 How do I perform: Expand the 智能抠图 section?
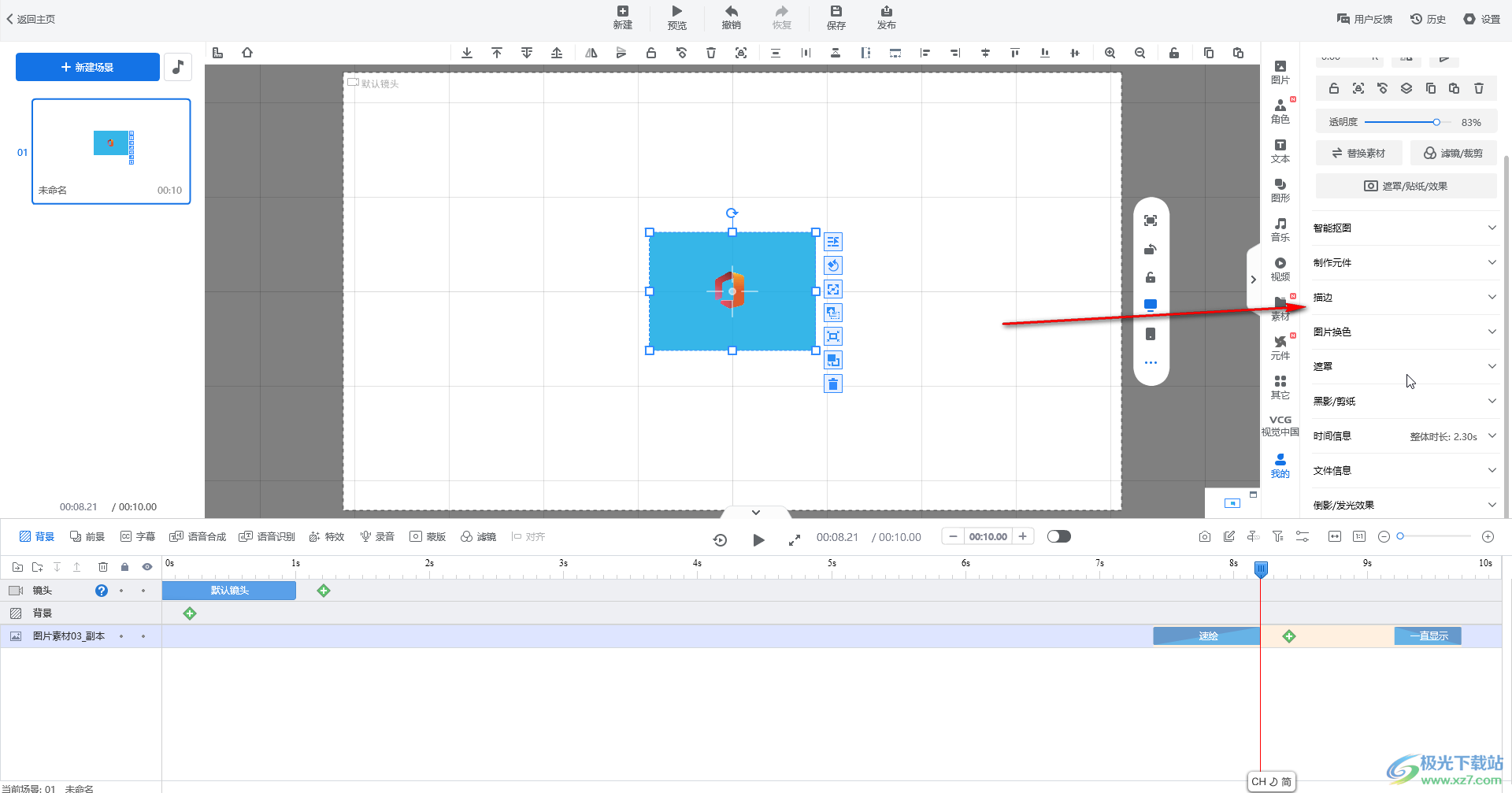pos(1405,228)
